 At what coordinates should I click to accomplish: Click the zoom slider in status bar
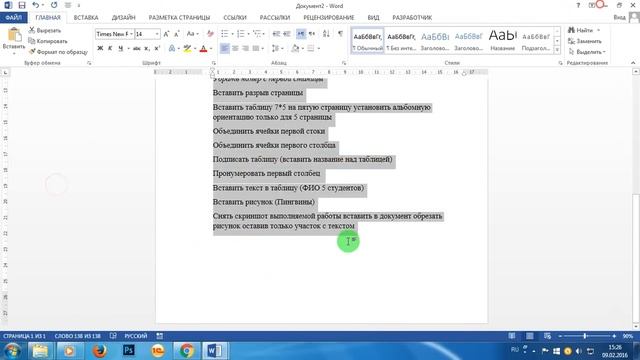coord(587,336)
